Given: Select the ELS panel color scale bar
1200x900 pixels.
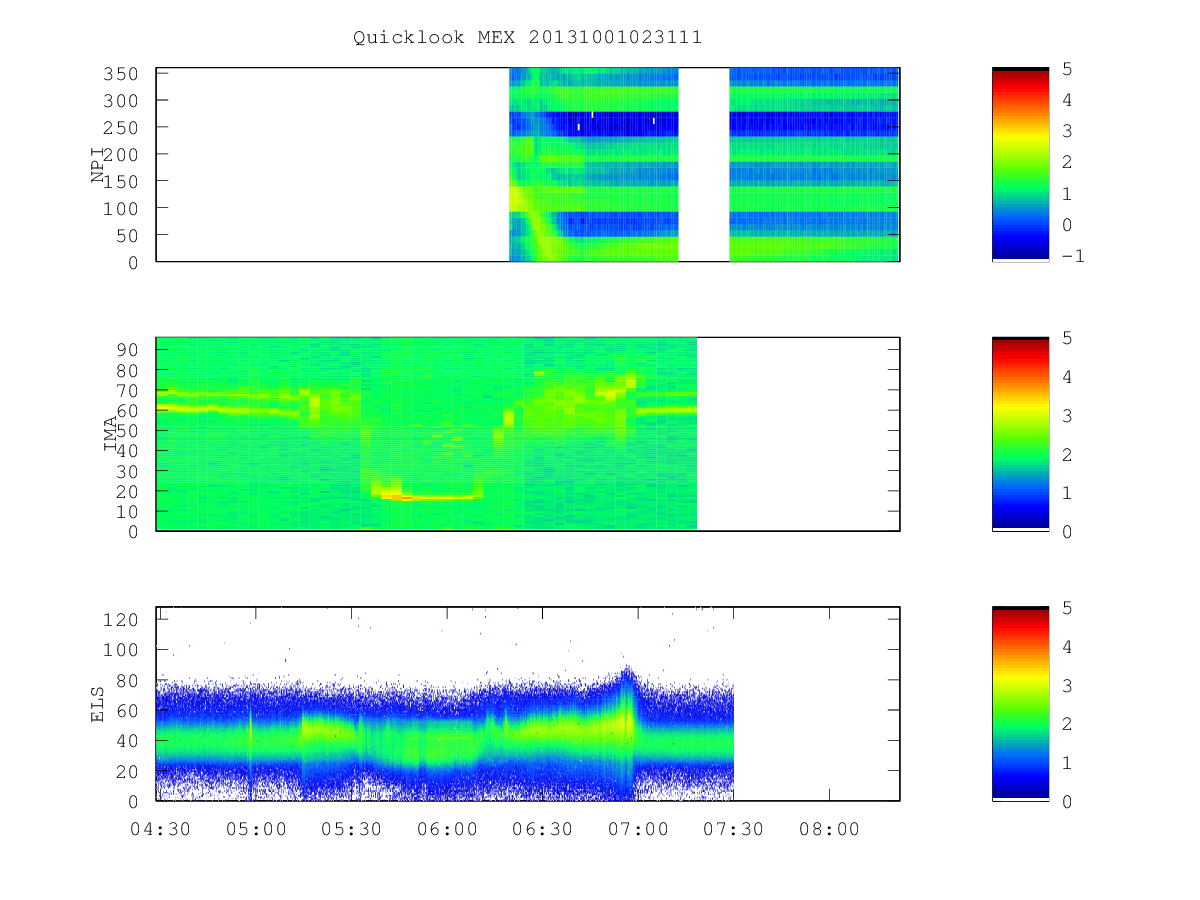Looking at the screenshot, I should 1020,703.
